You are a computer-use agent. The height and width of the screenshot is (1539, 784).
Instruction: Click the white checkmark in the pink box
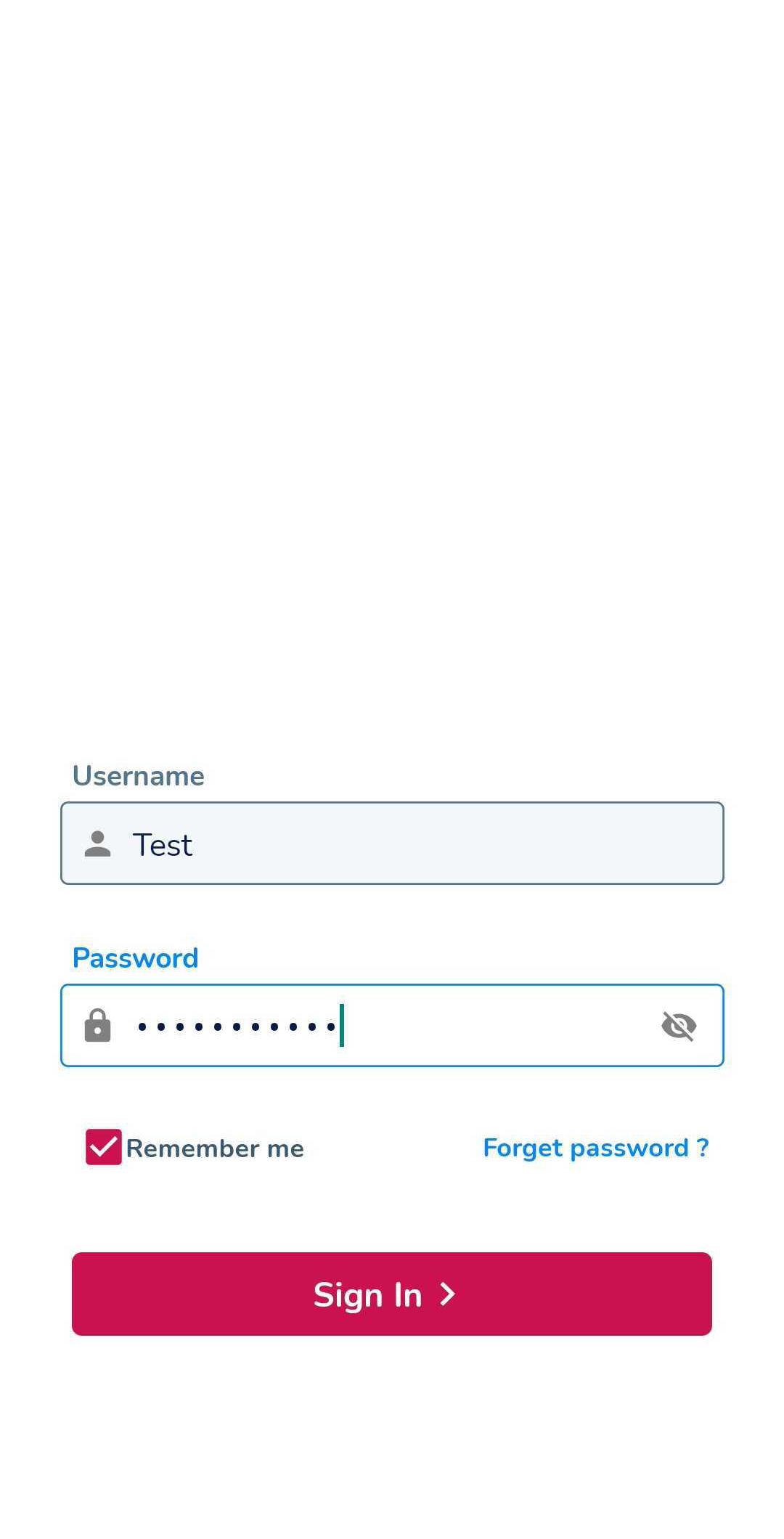pyautogui.click(x=104, y=1147)
